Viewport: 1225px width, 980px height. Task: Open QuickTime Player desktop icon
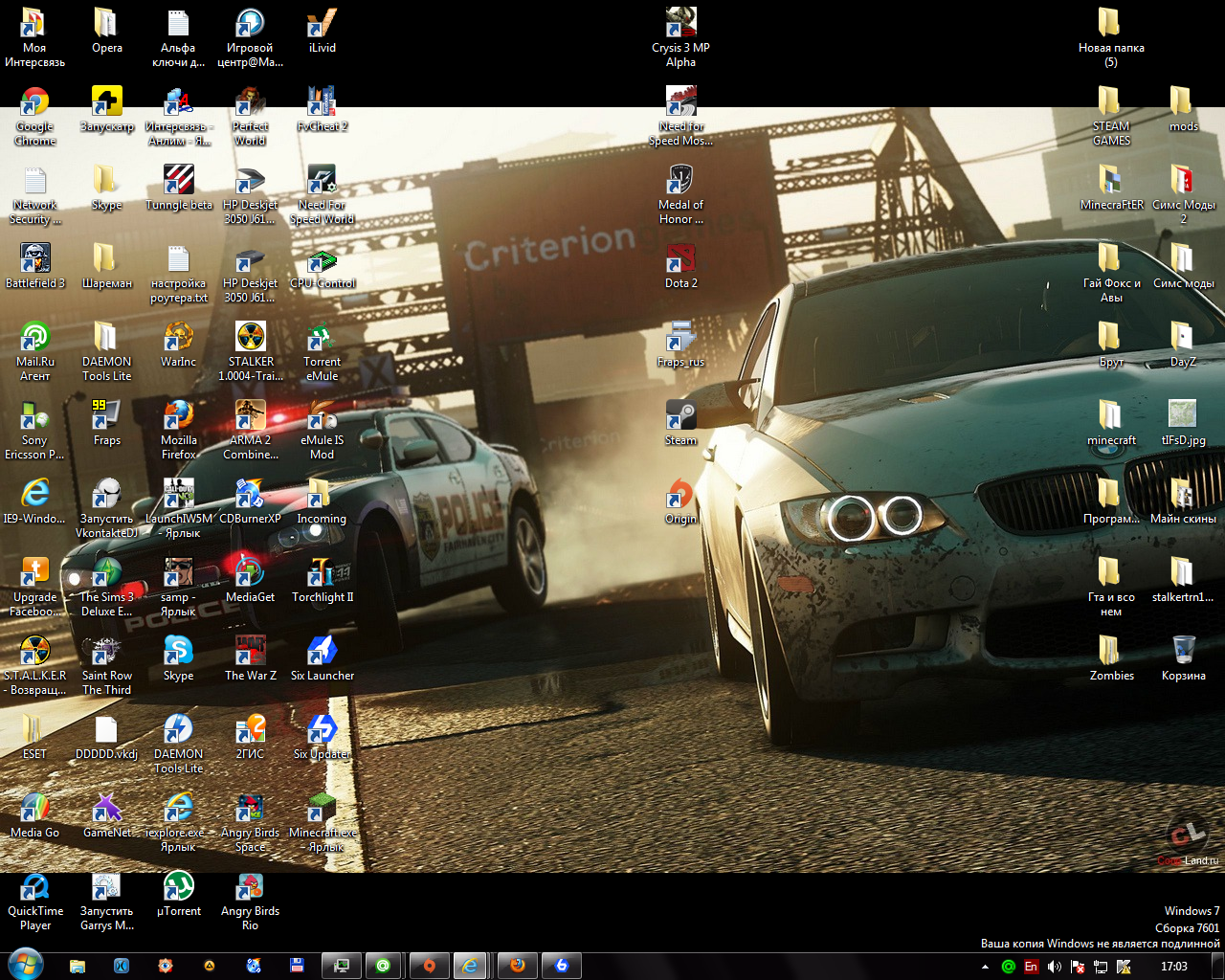coord(35,886)
